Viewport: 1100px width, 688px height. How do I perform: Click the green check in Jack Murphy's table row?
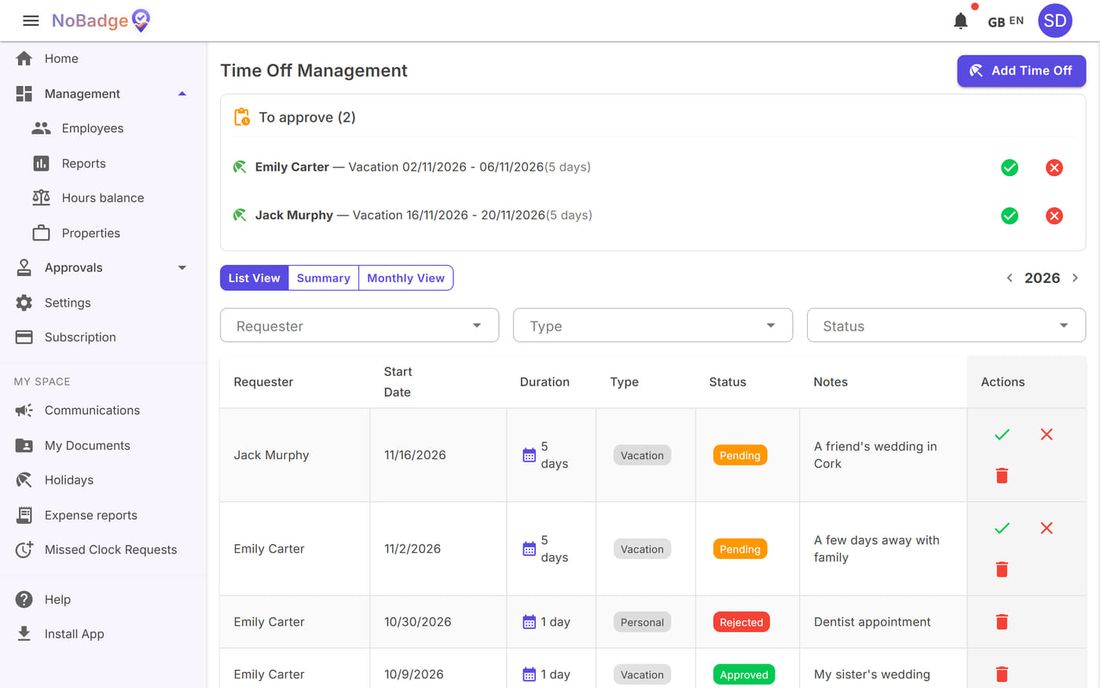(1002, 435)
